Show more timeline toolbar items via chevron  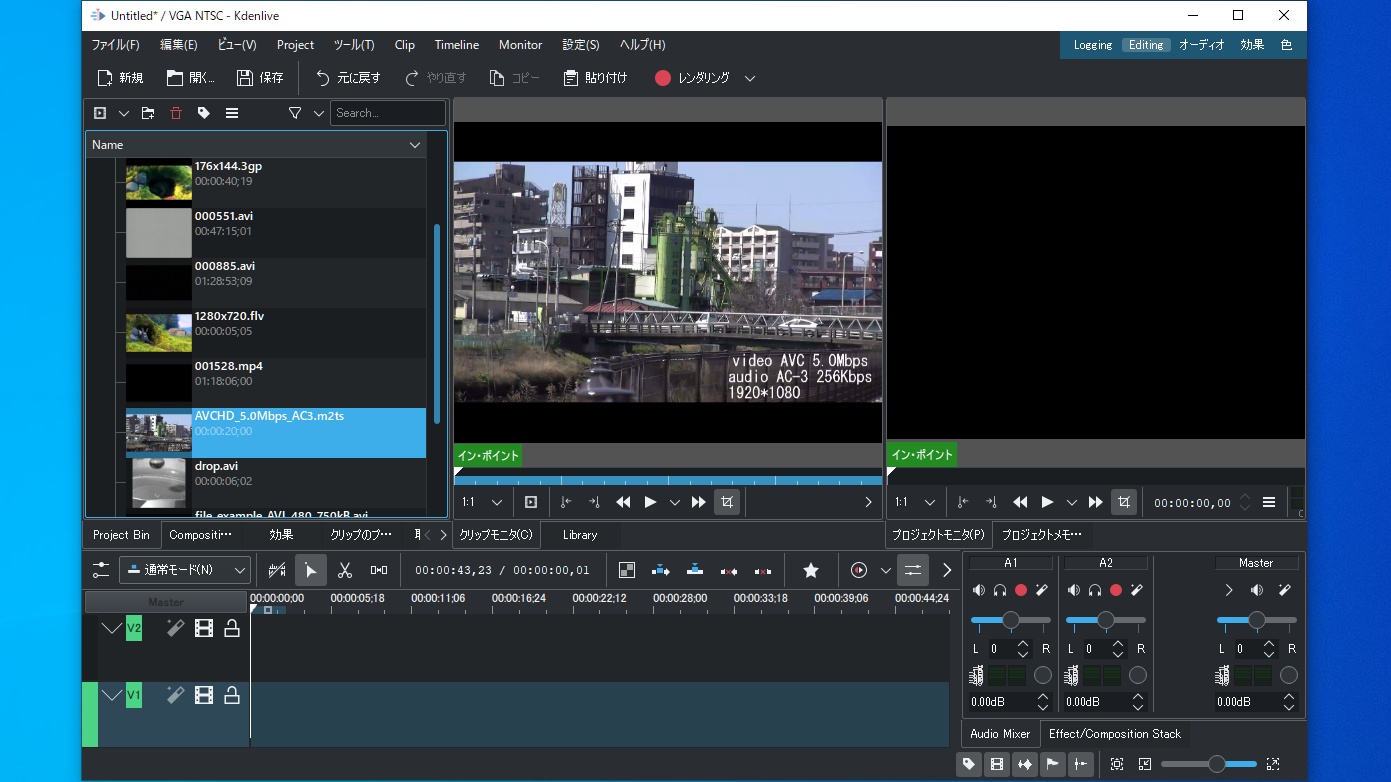(x=947, y=570)
